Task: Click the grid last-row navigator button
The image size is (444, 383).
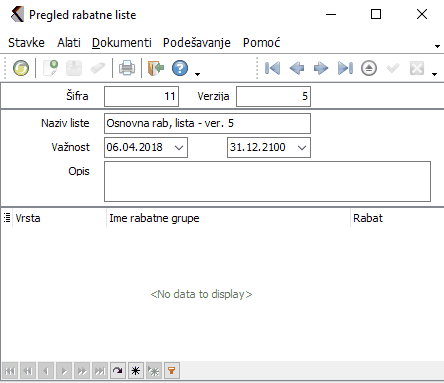Action: click(100, 371)
